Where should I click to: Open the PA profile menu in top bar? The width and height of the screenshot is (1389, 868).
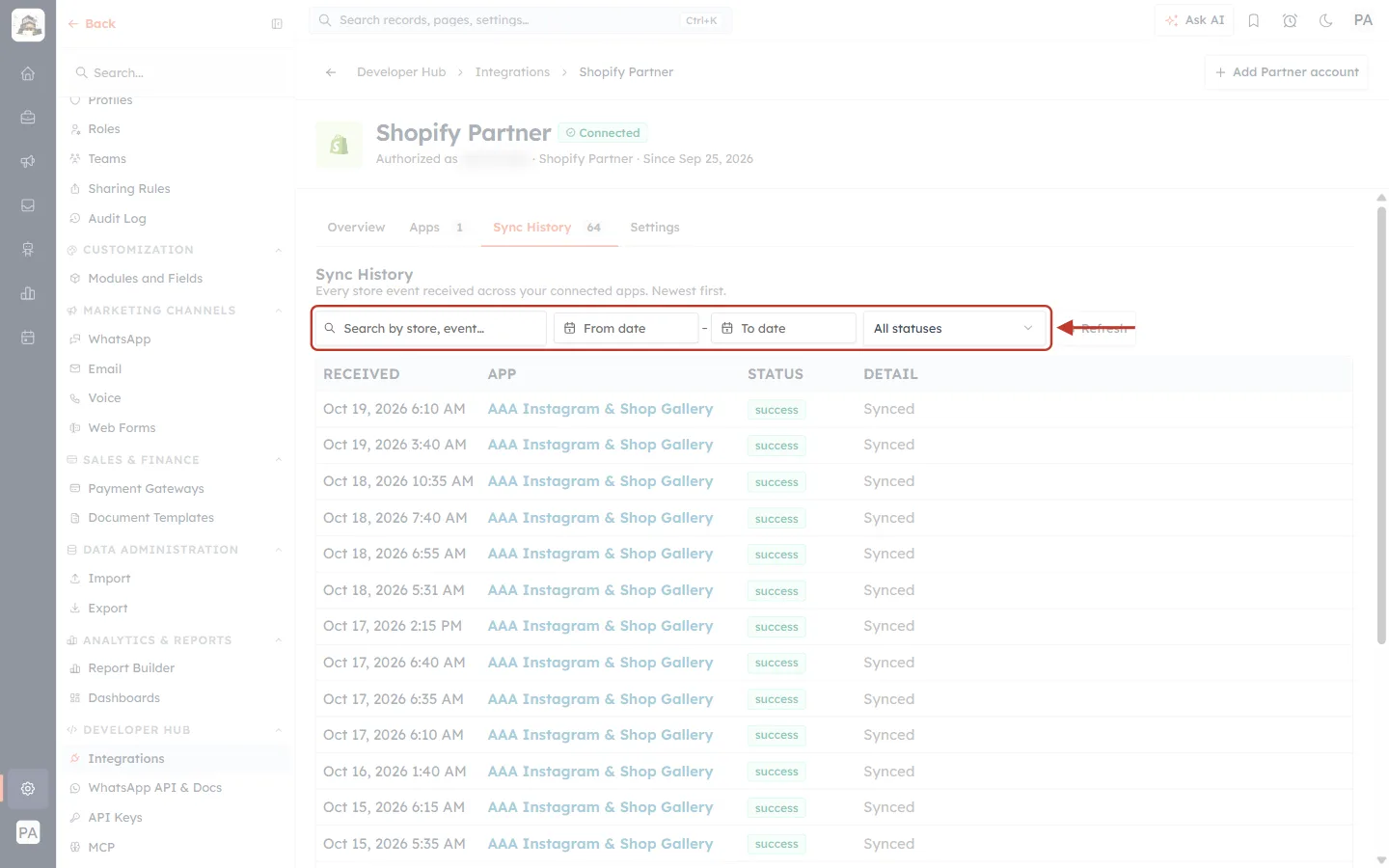[x=1363, y=20]
